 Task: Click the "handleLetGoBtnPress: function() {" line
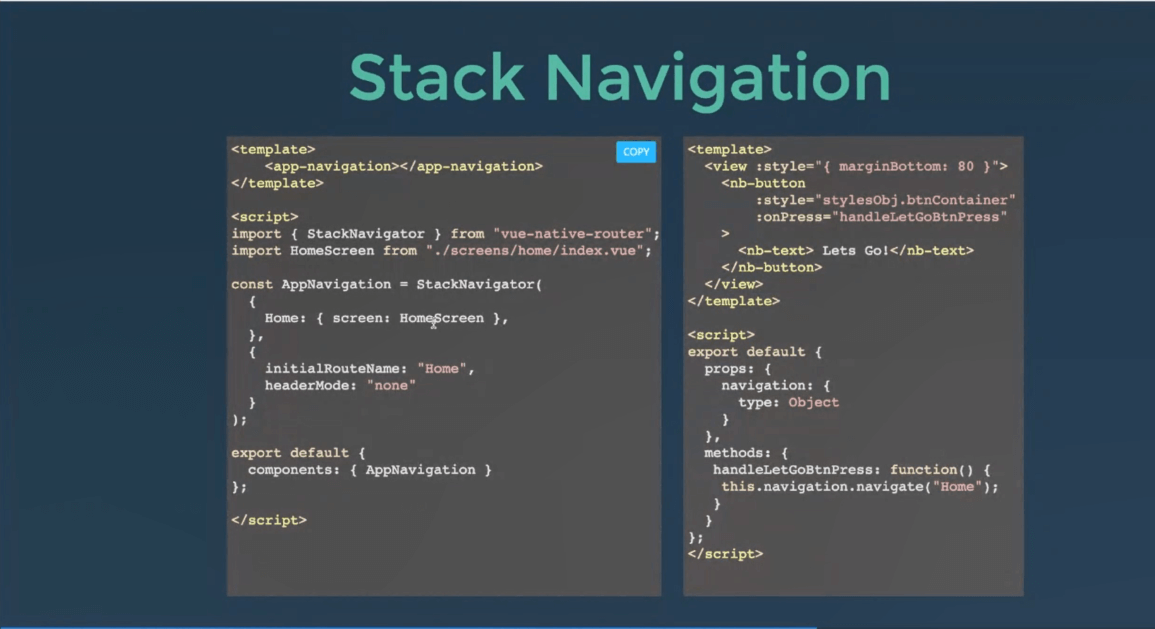[852, 470]
